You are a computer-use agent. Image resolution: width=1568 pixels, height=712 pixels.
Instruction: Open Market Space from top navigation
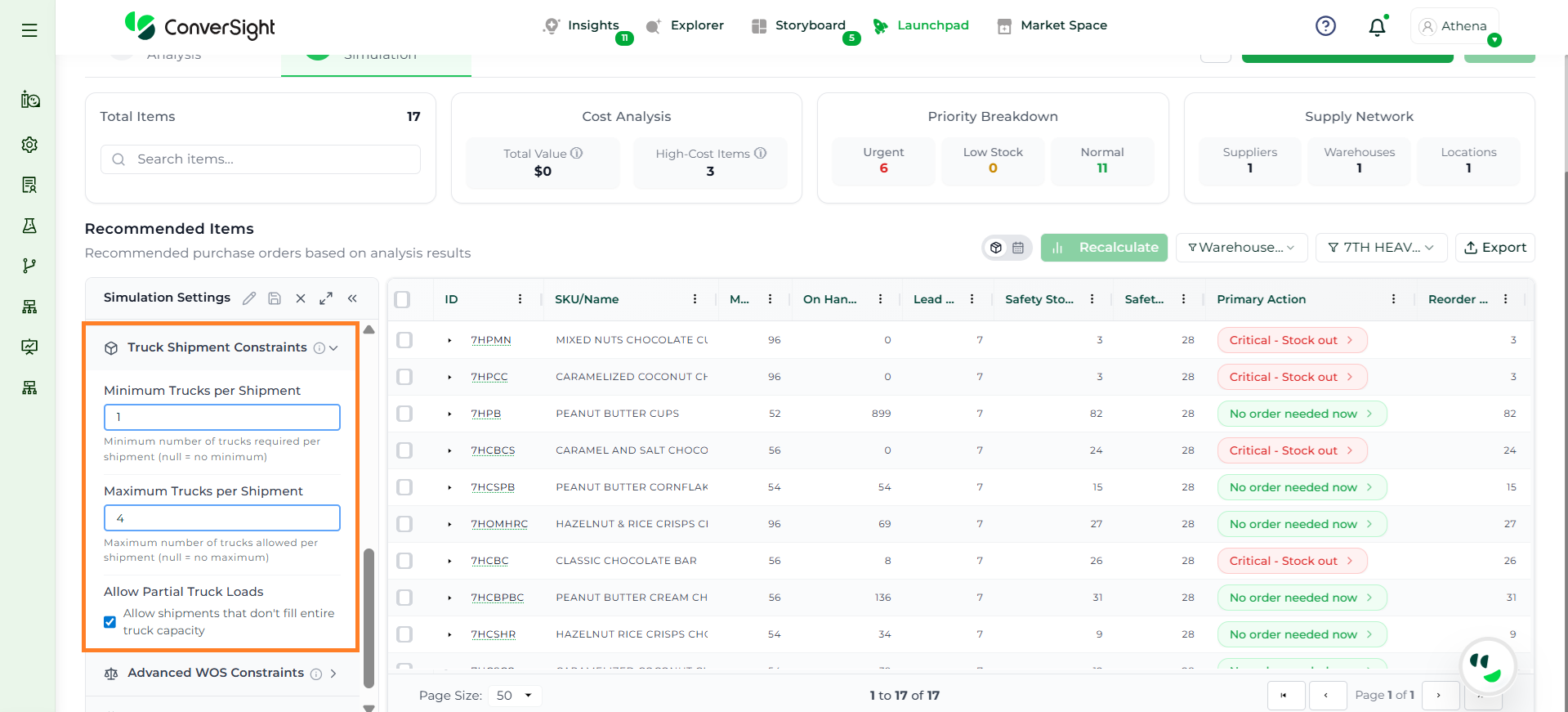click(x=1052, y=25)
